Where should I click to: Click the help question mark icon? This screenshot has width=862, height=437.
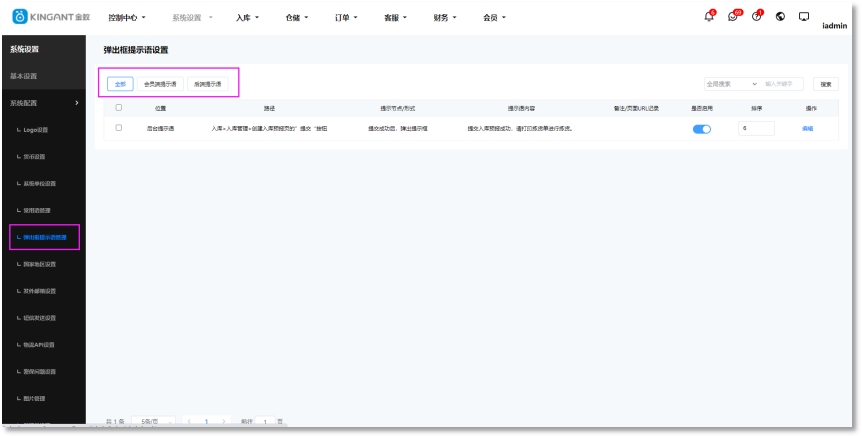coord(757,16)
